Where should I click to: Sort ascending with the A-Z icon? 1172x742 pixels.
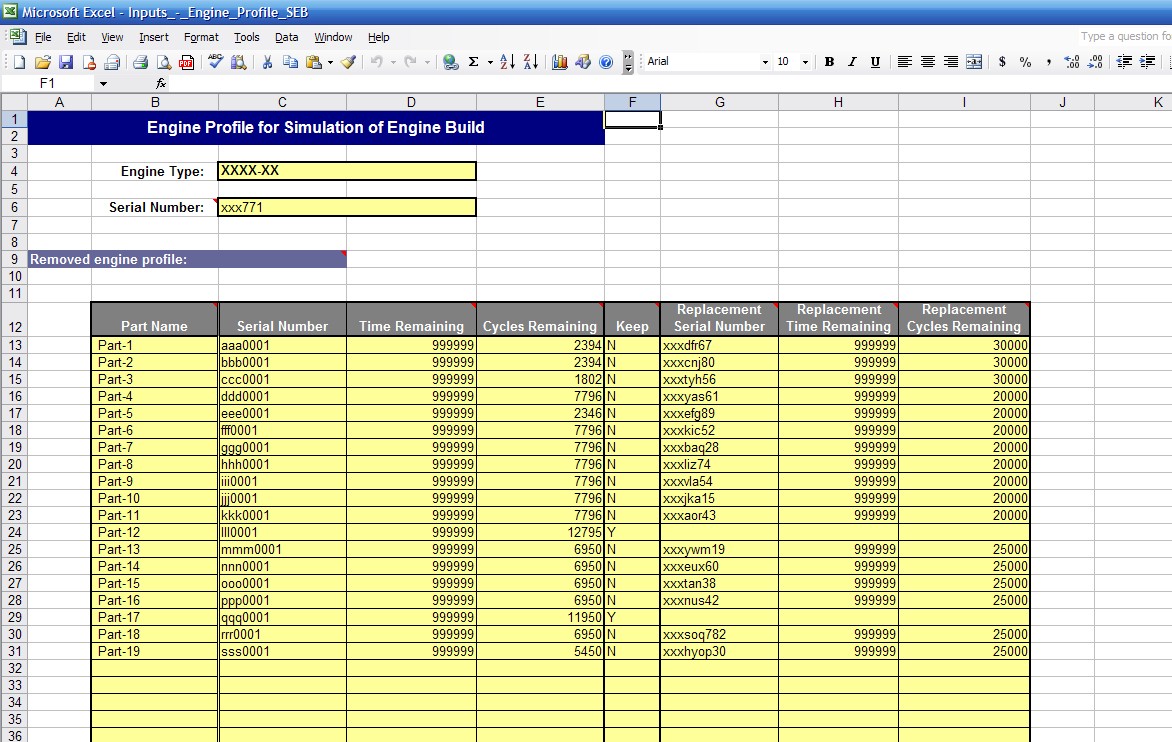pyautogui.click(x=507, y=62)
